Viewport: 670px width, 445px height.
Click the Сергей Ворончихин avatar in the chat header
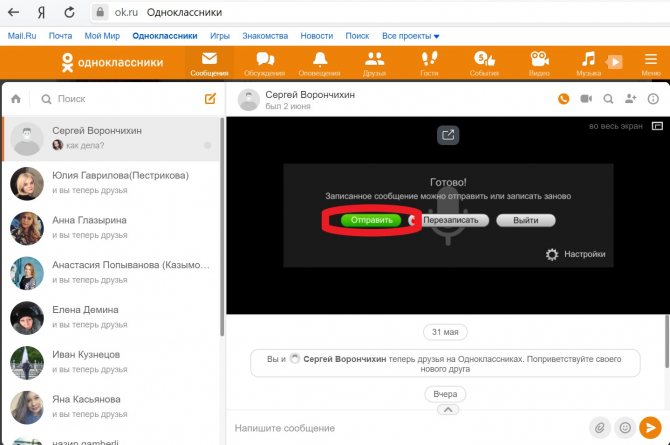coord(248,100)
